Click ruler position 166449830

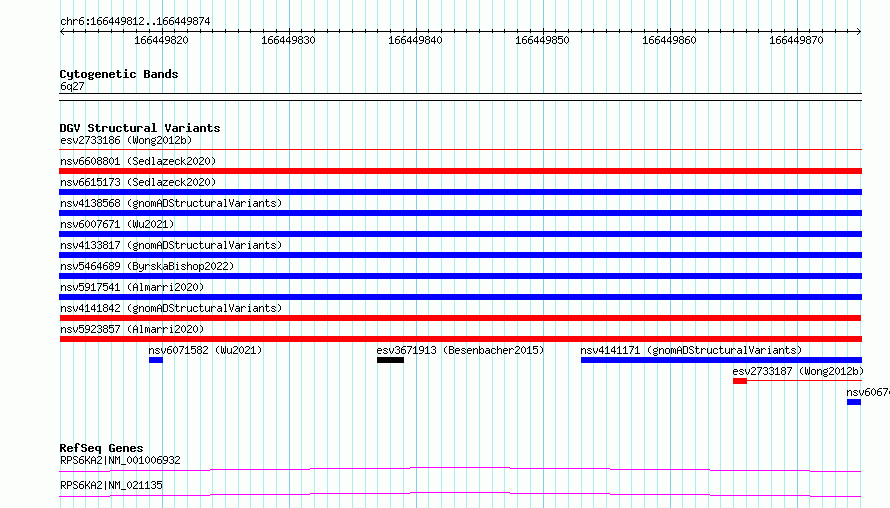coord(288,40)
